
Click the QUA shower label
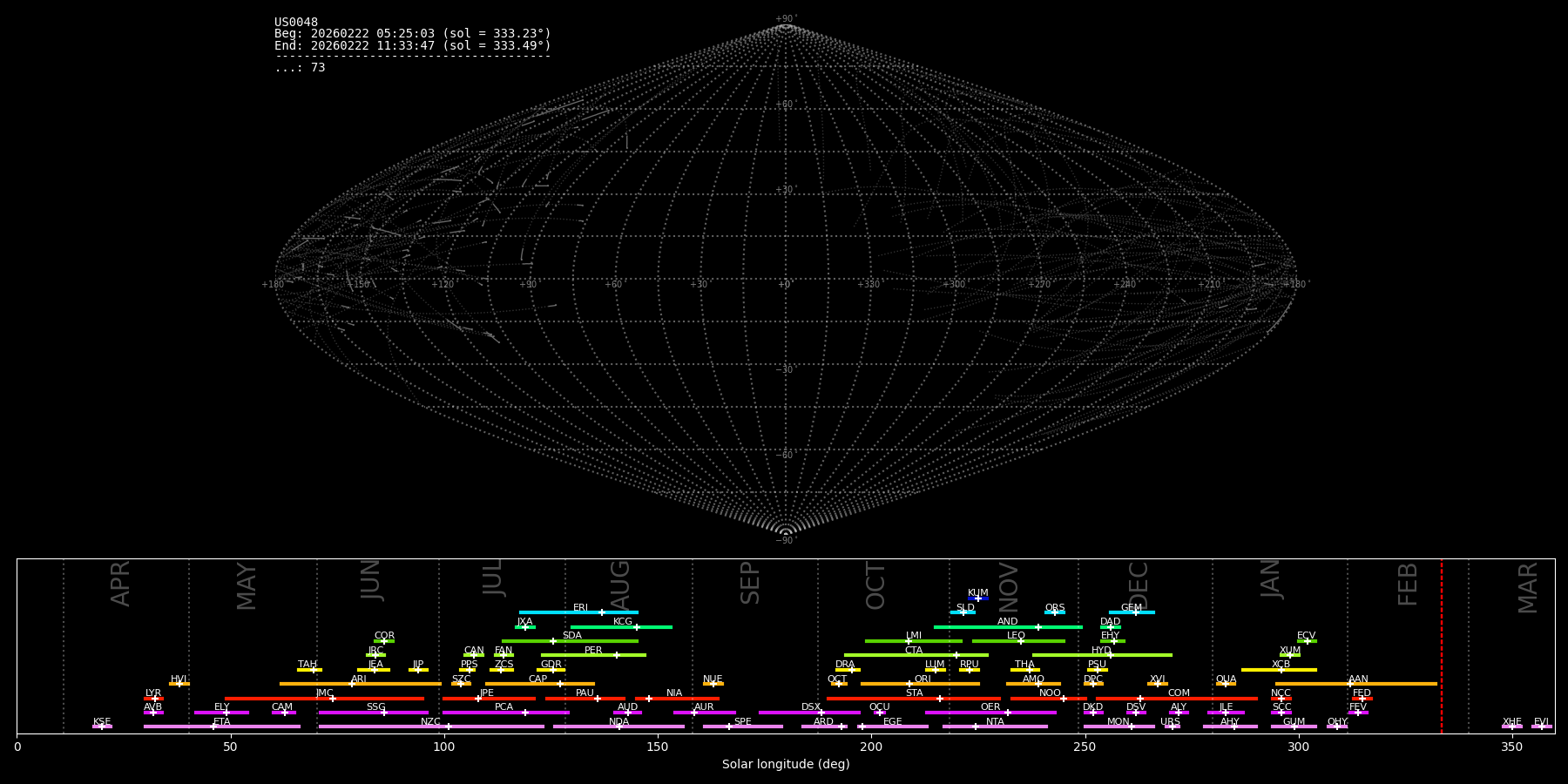(1226, 679)
